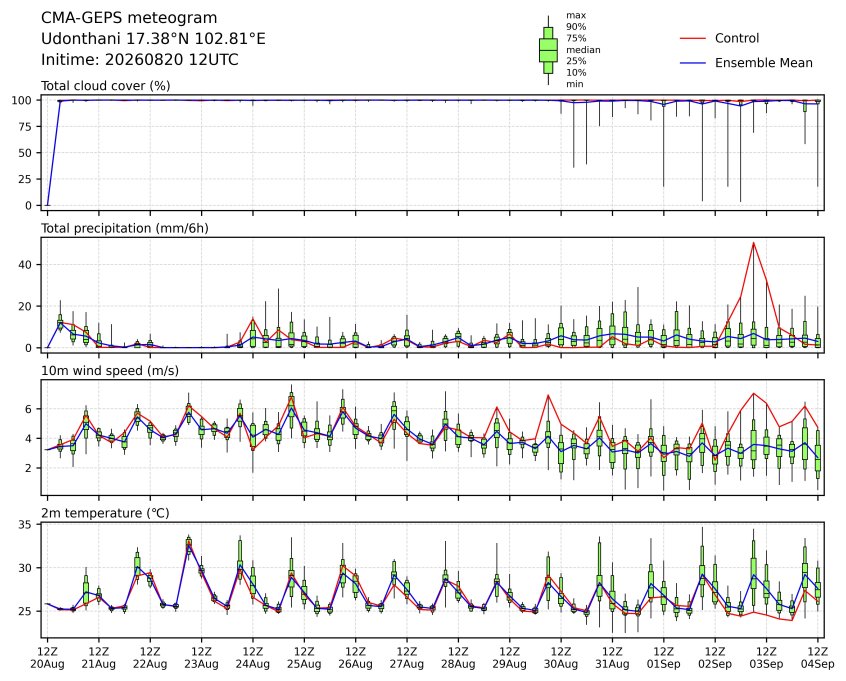Click the 23Aug temperature peak boxplot

[188, 545]
